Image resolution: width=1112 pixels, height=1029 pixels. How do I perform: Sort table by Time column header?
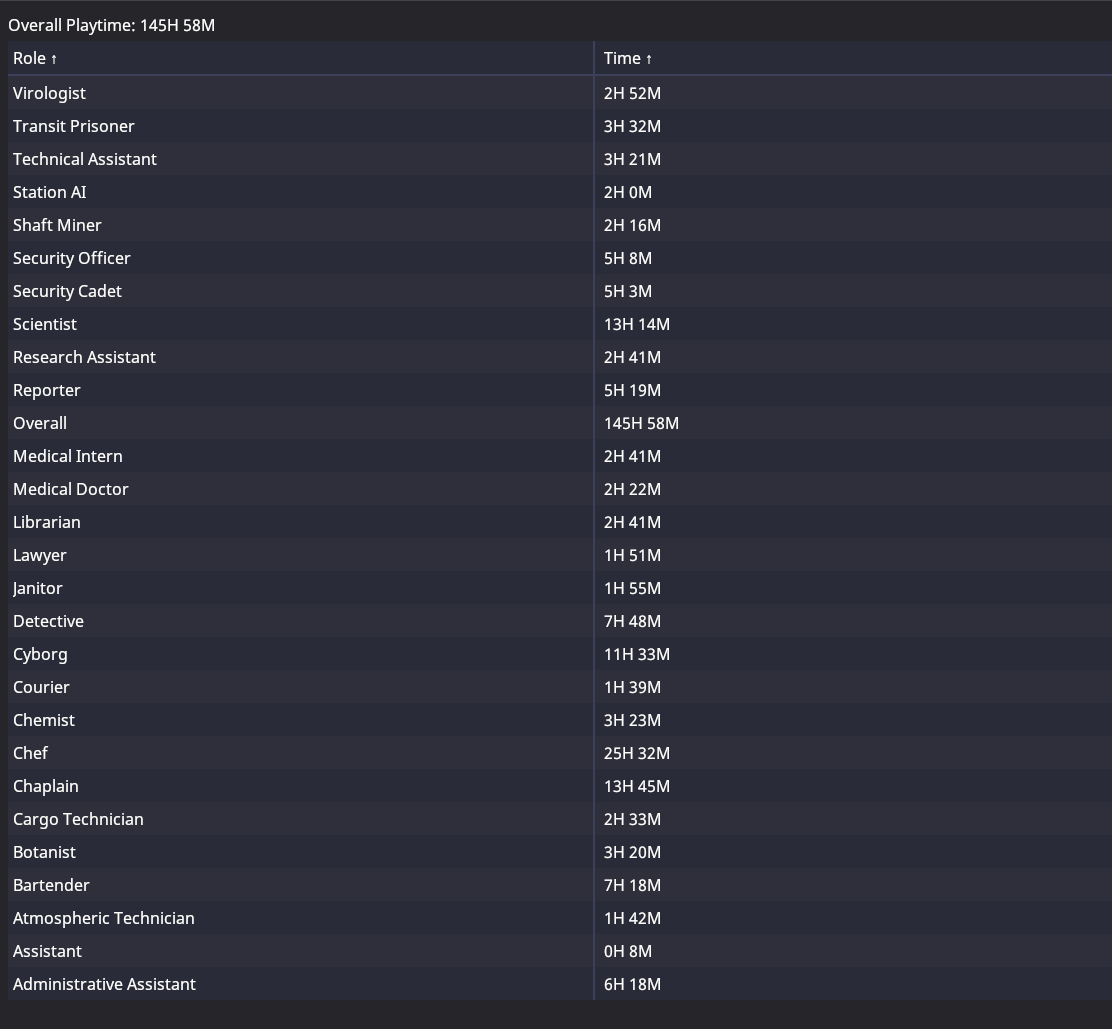(622, 59)
